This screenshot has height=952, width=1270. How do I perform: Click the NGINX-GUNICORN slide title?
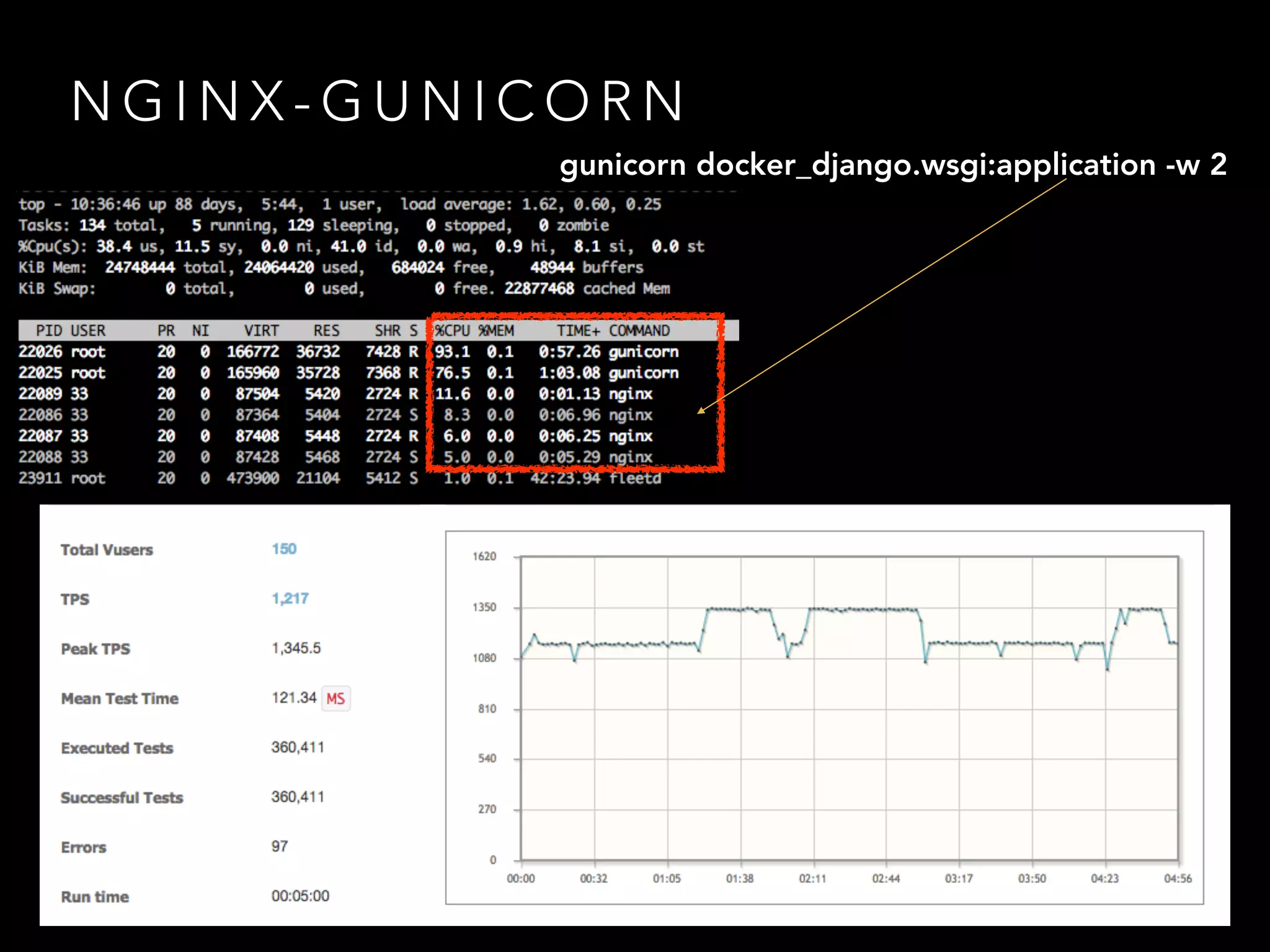[x=378, y=101]
